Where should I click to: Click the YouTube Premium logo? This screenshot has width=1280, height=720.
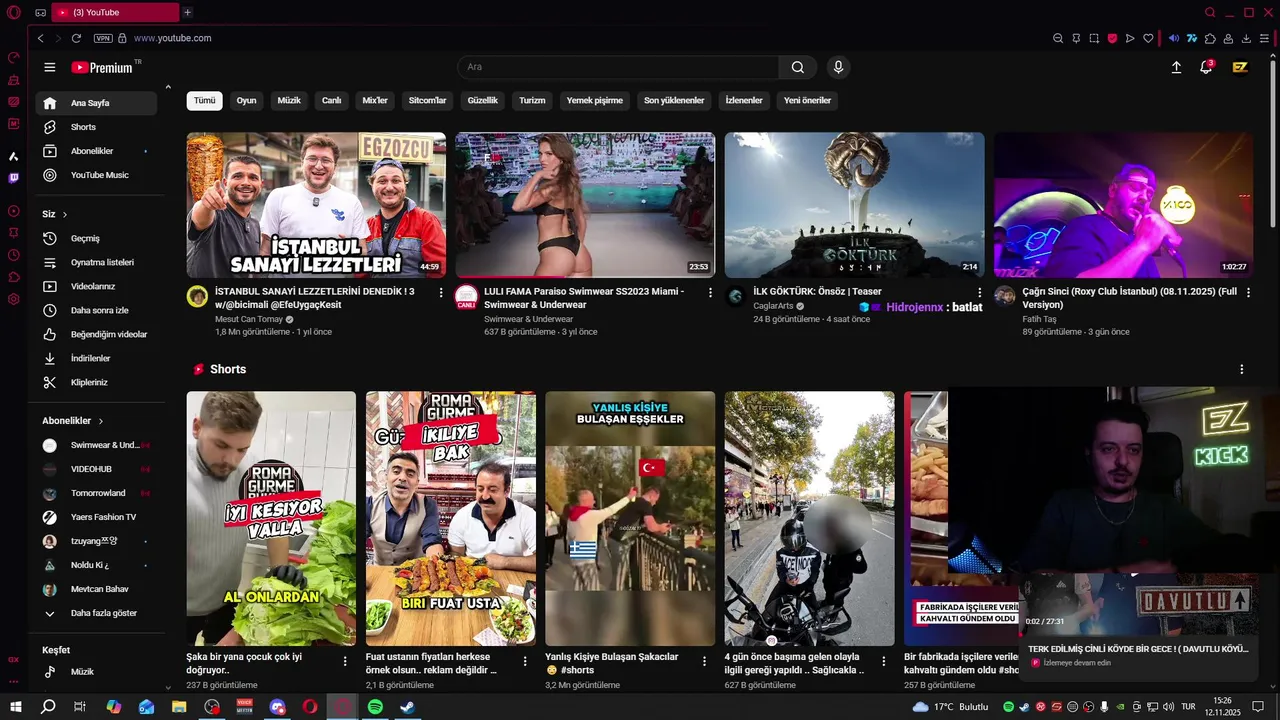coord(102,67)
